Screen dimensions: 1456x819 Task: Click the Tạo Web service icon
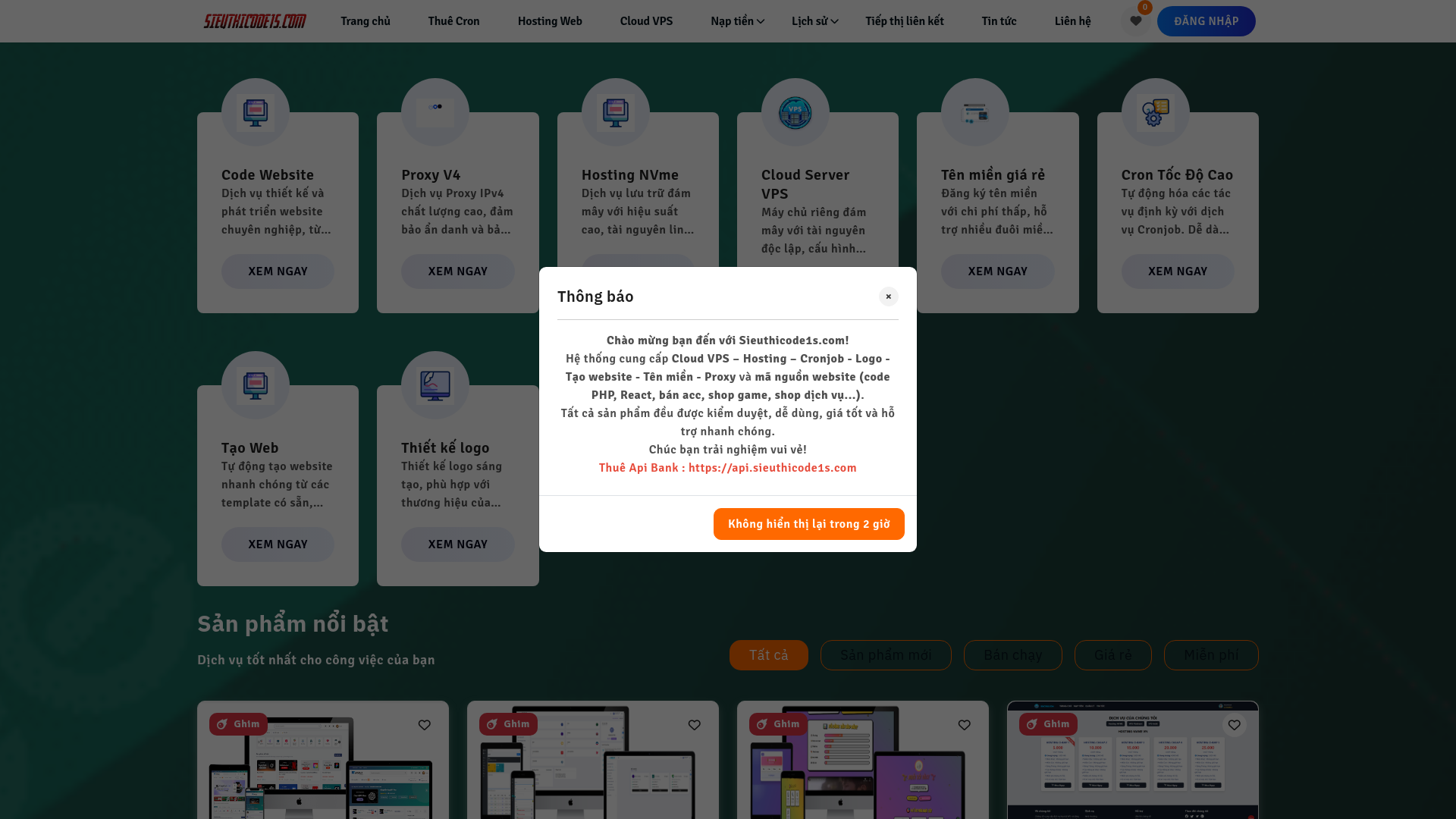coord(256,385)
